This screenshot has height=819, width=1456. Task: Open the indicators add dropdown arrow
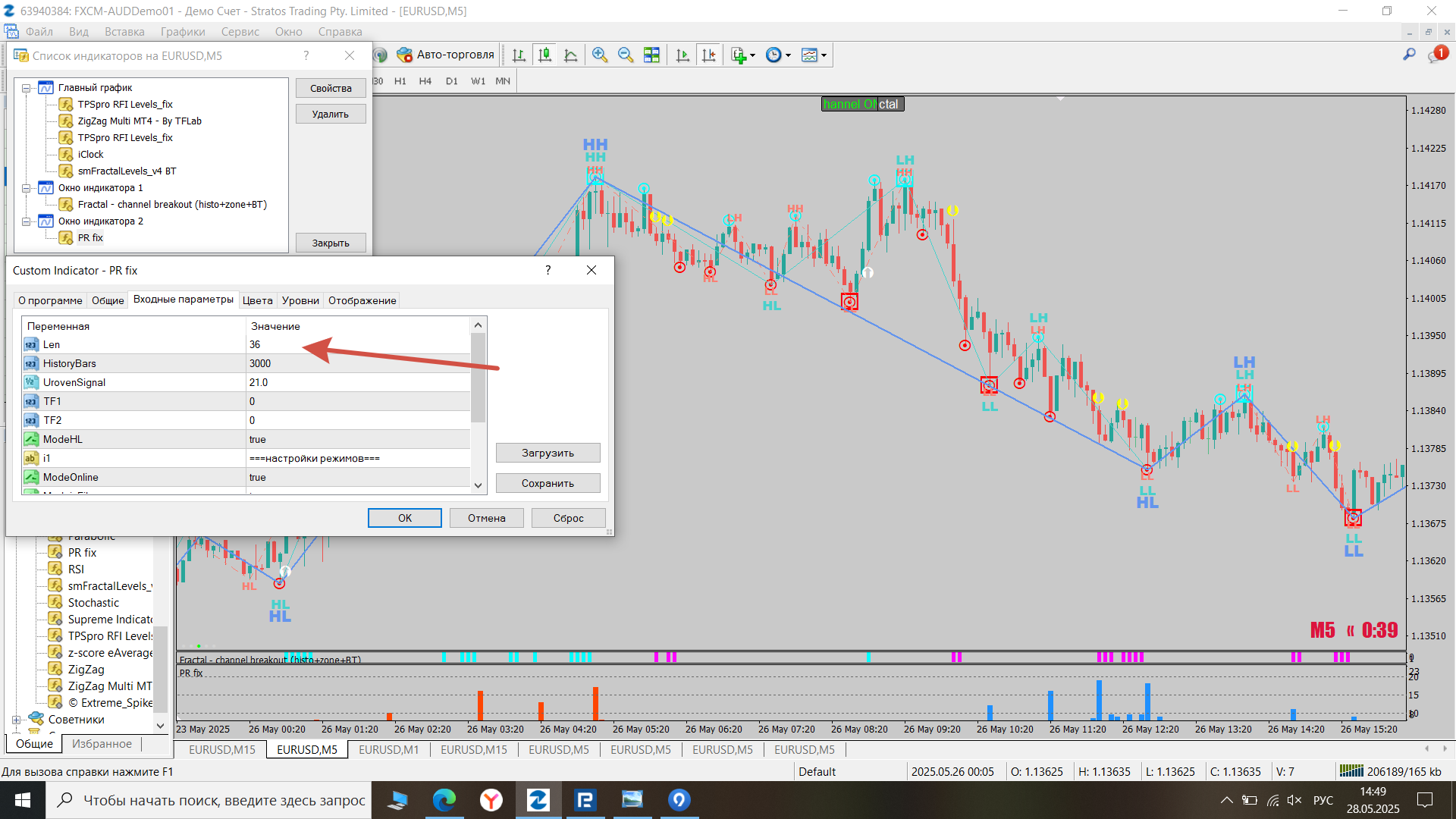[x=752, y=55]
